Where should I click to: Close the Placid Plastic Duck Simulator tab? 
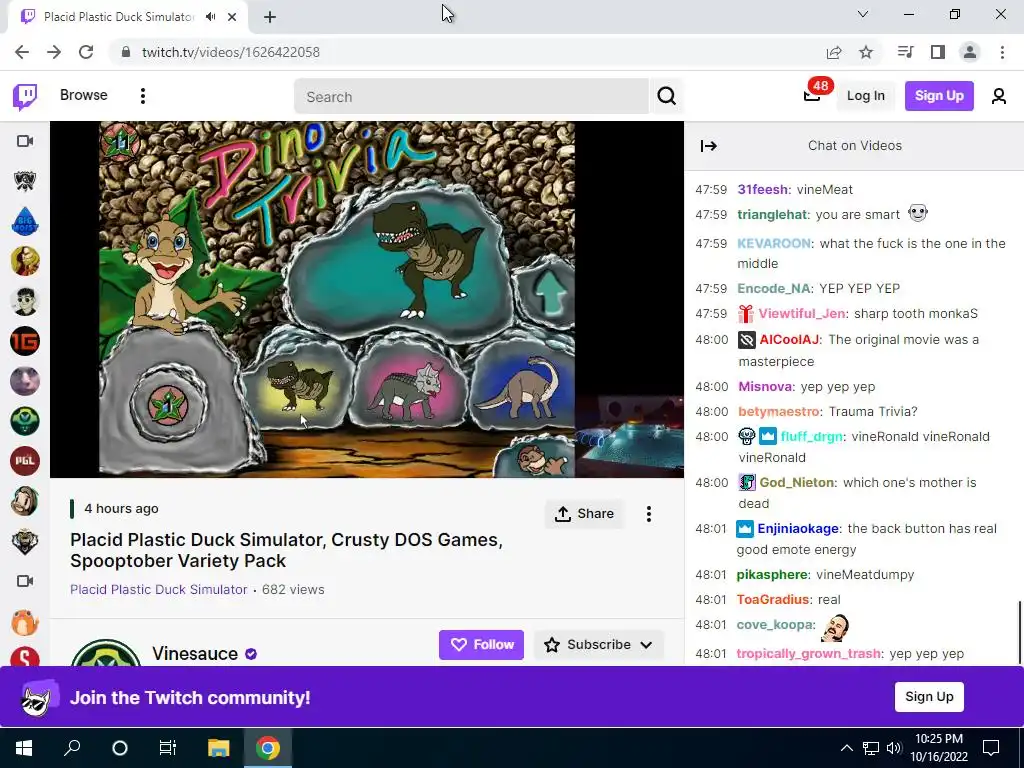click(x=232, y=17)
